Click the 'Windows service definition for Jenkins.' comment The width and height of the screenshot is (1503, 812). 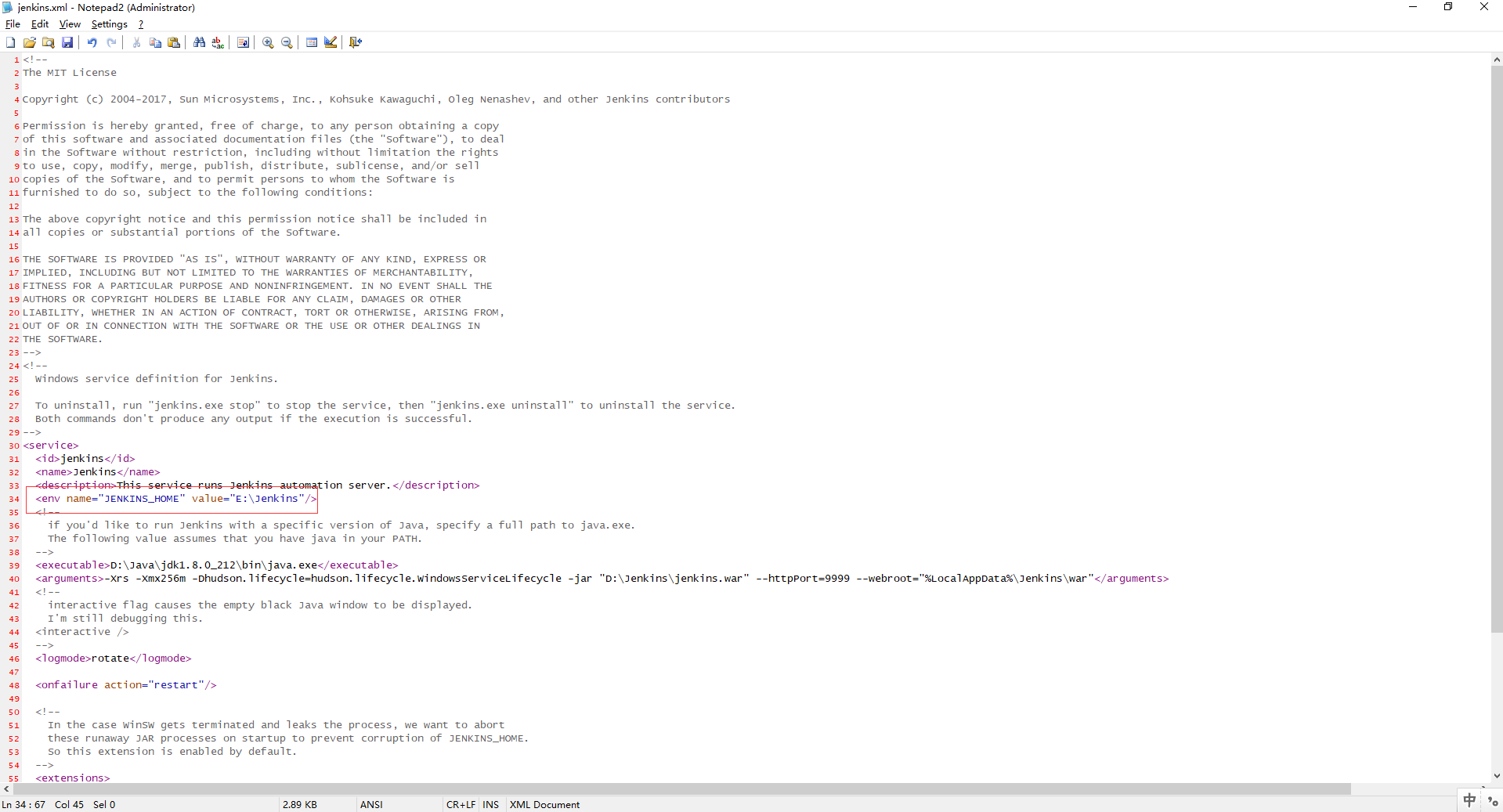point(157,379)
